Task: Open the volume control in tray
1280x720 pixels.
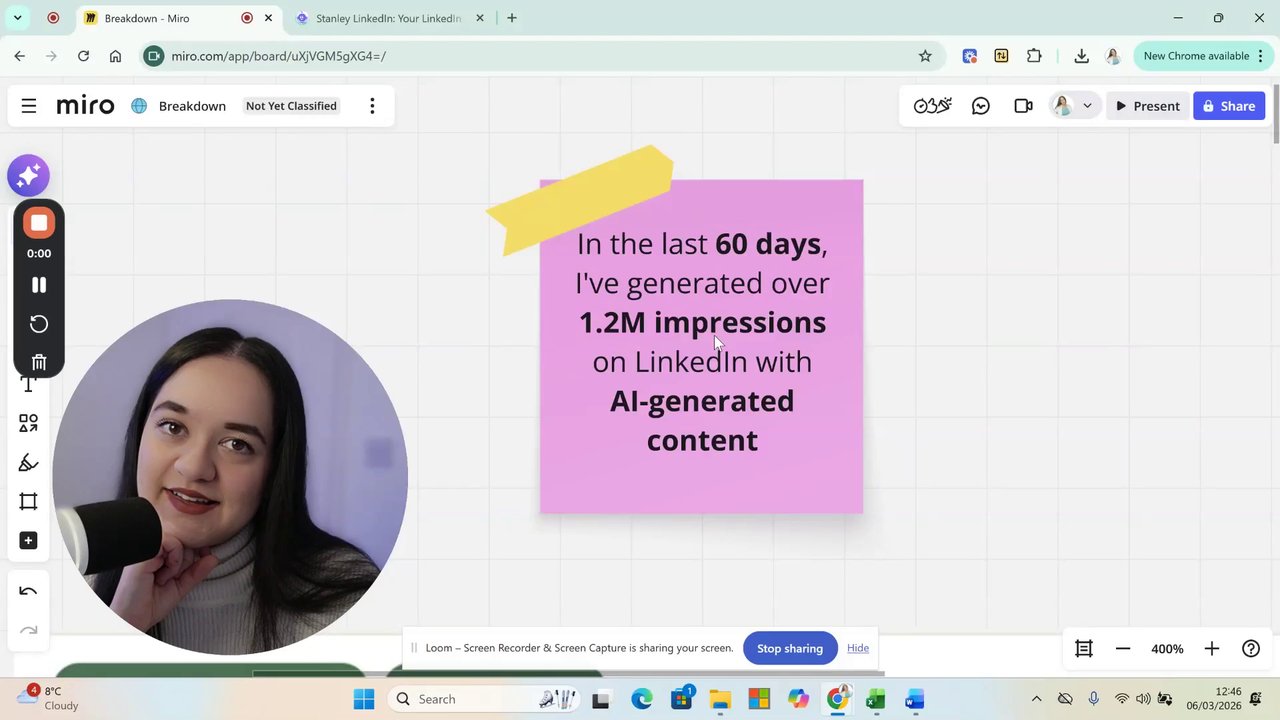Action: (1143, 699)
